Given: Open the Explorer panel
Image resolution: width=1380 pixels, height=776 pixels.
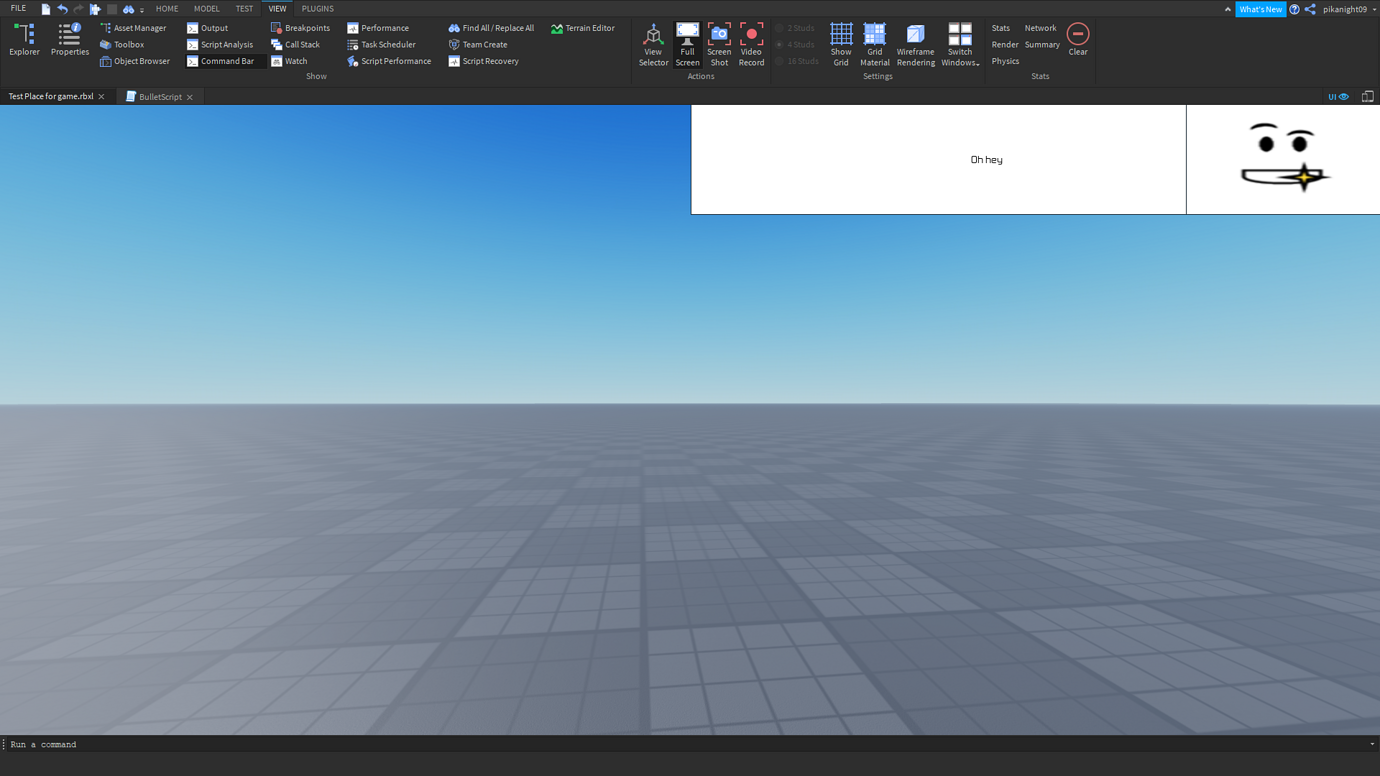Looking at the screenshot, I should [x=23, y=41].
